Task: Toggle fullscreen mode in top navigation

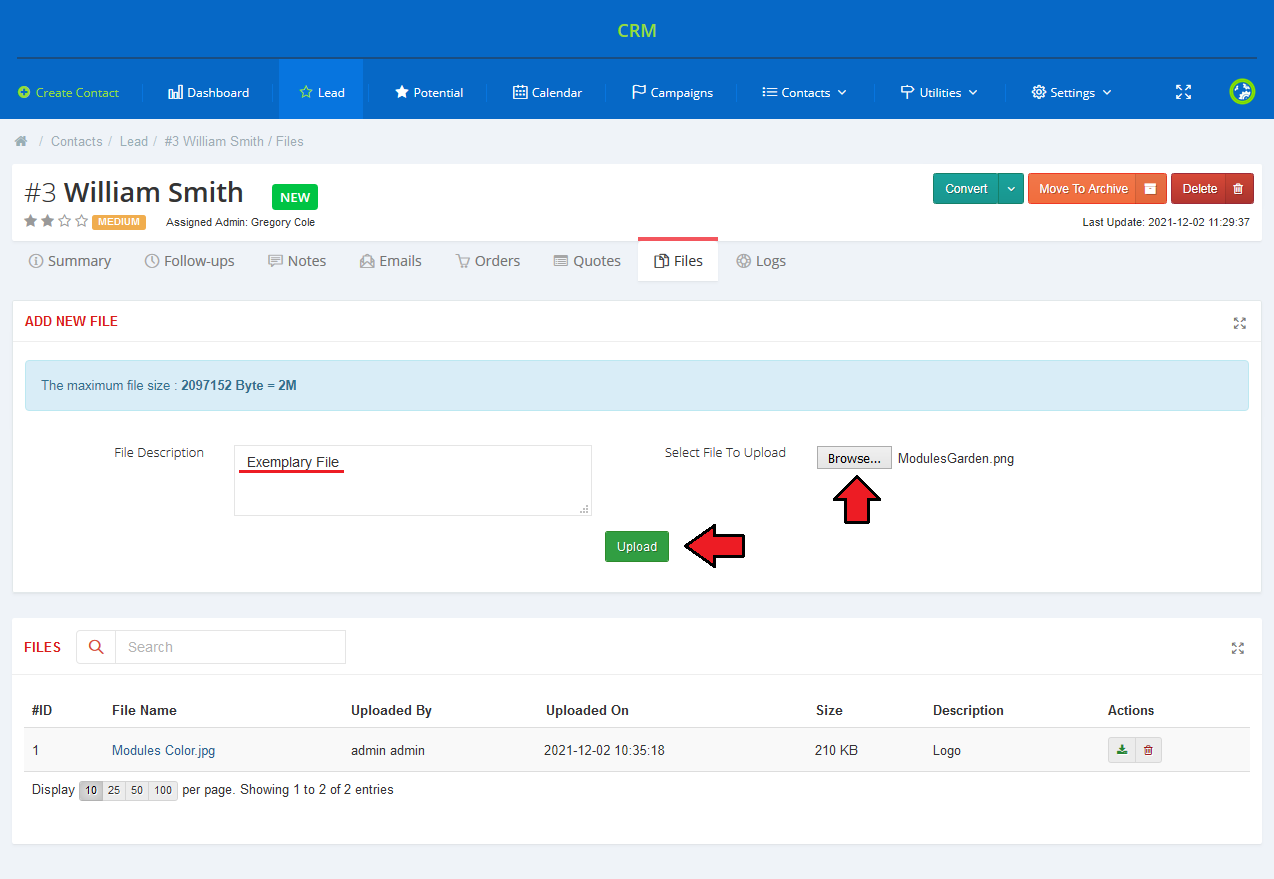Action: coord(1183,92)
